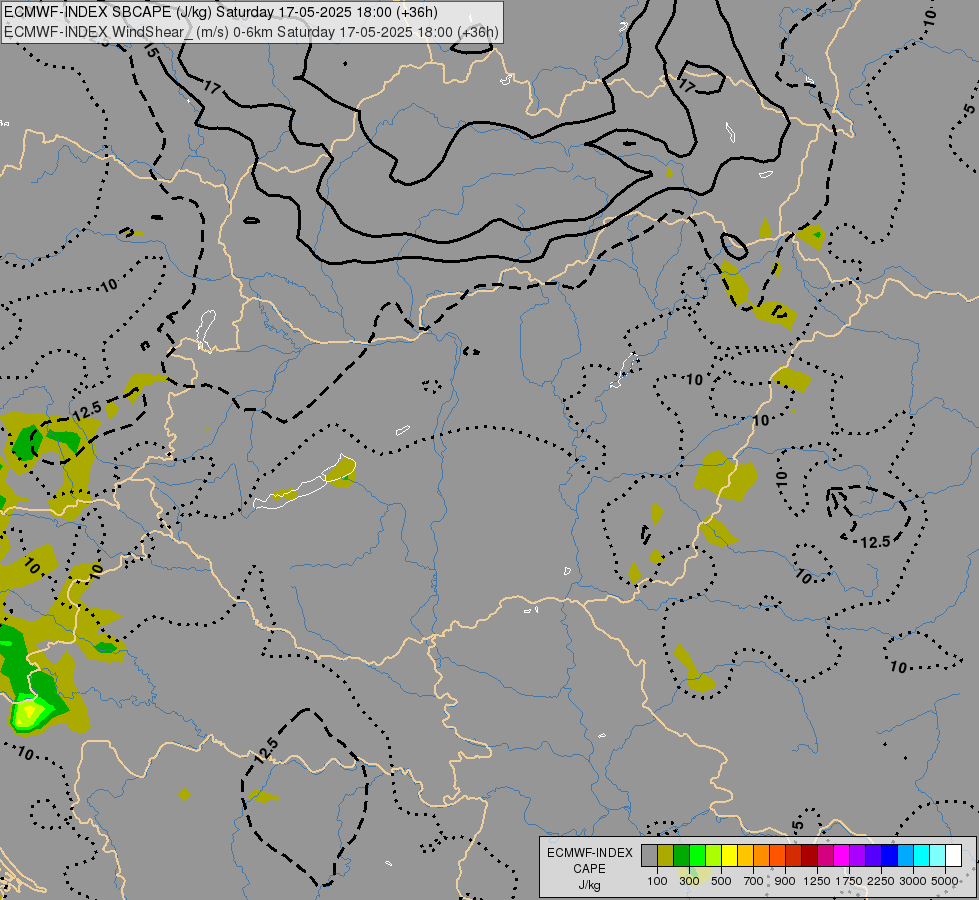Pick the bright magenta legend swatch
Screen dimensions: 979x900
coord(842,855)
